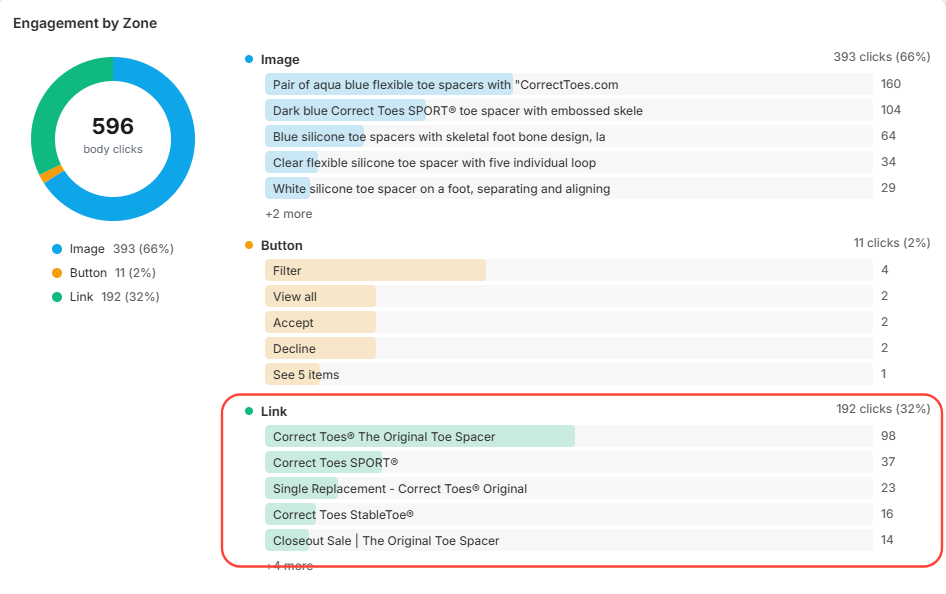
Task: Click the '596 body clicks' center label
Action: pyautogui.click(x=113, y=135)
